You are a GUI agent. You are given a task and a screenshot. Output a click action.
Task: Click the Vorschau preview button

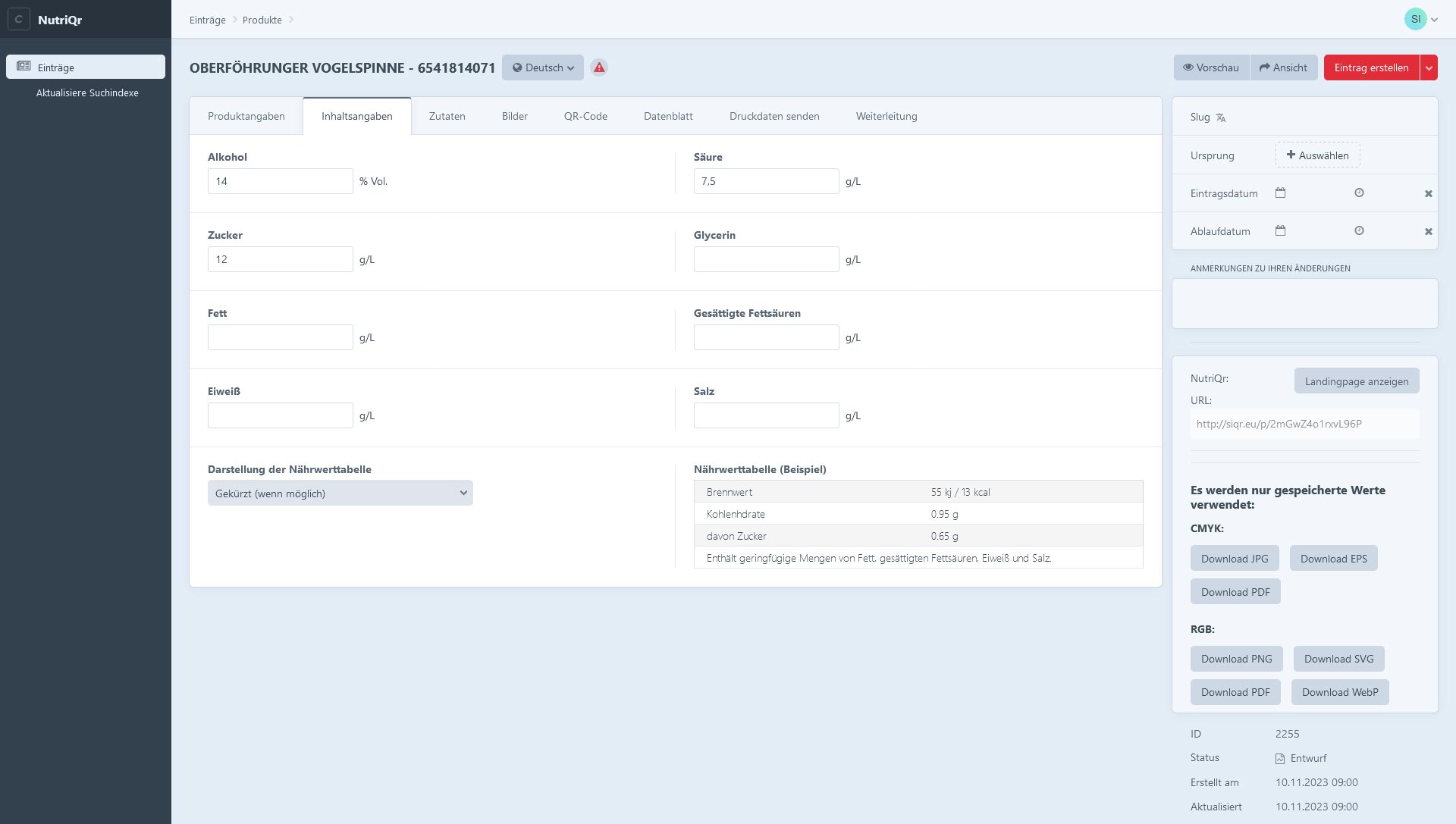[x=1211, y=67]
